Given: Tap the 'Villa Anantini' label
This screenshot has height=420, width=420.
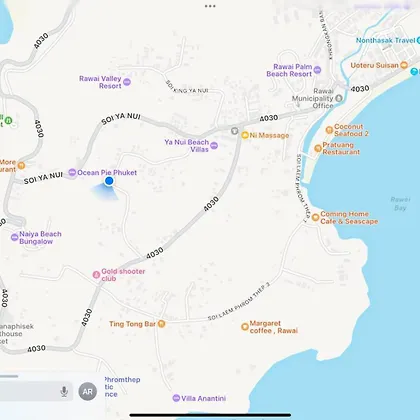Looking at the screenshot, I should click(x=204, y=398).
